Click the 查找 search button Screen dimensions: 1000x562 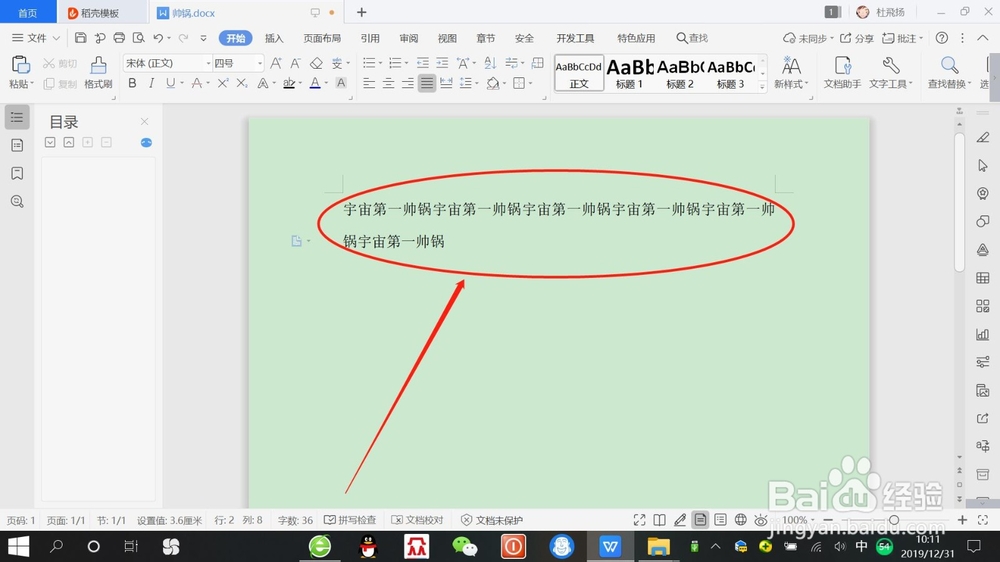[692, 38]
